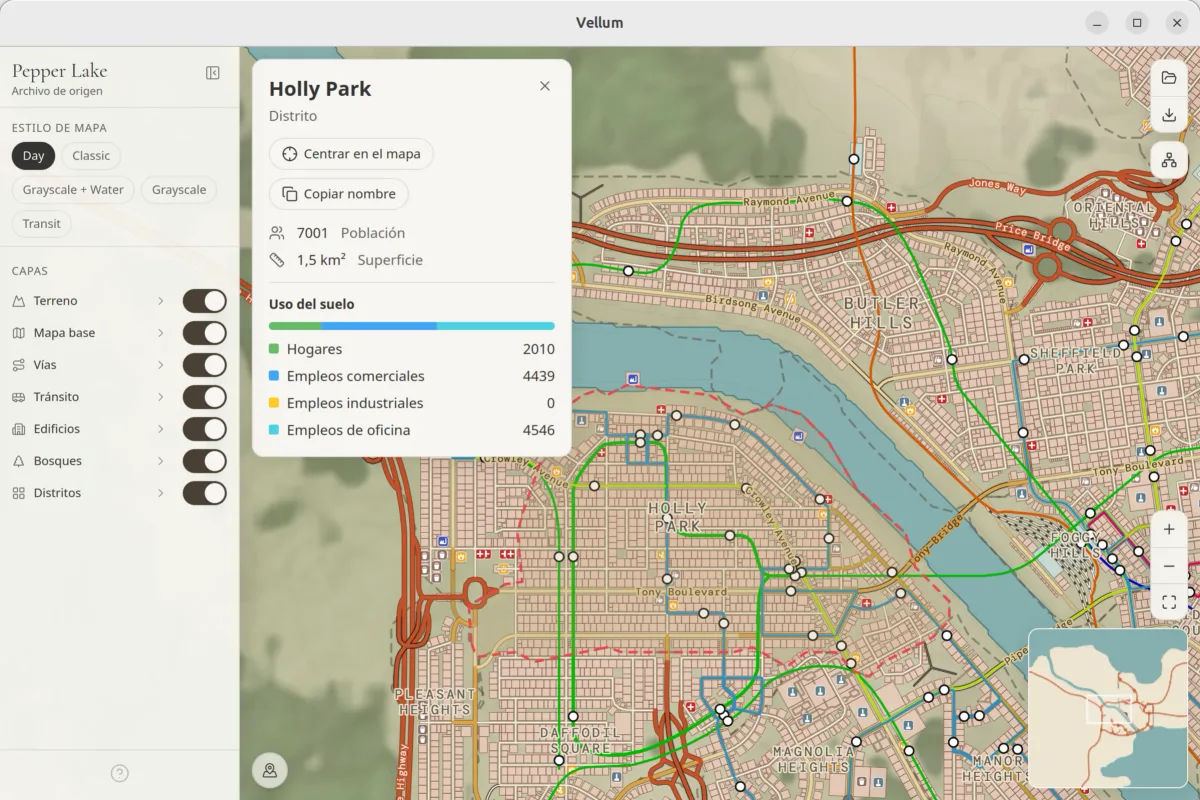Select the Day map style
The height and width of the screenshot is (800, 1200).
[34, 156]
